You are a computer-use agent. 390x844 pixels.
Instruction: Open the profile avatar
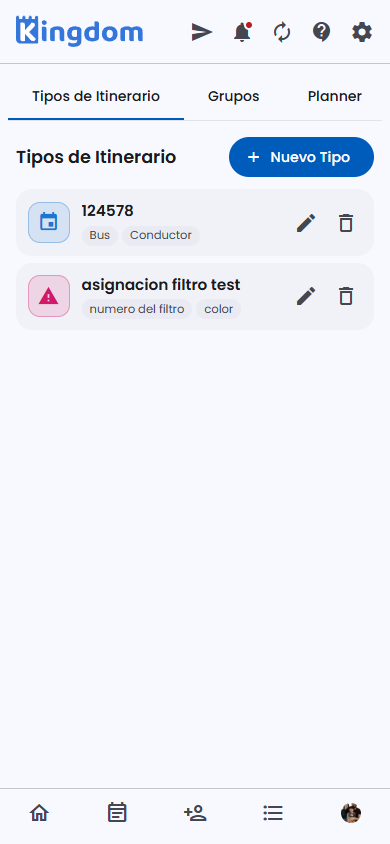[351, 813]
